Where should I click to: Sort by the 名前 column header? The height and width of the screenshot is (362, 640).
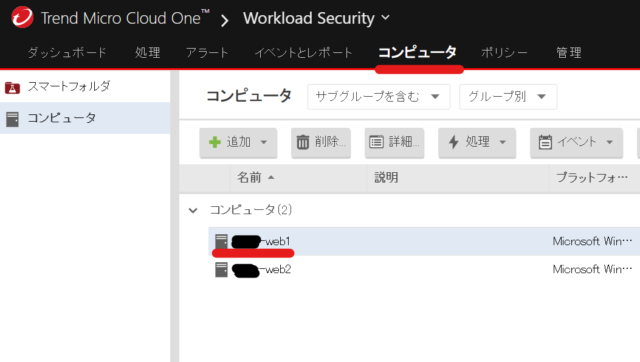249,178
